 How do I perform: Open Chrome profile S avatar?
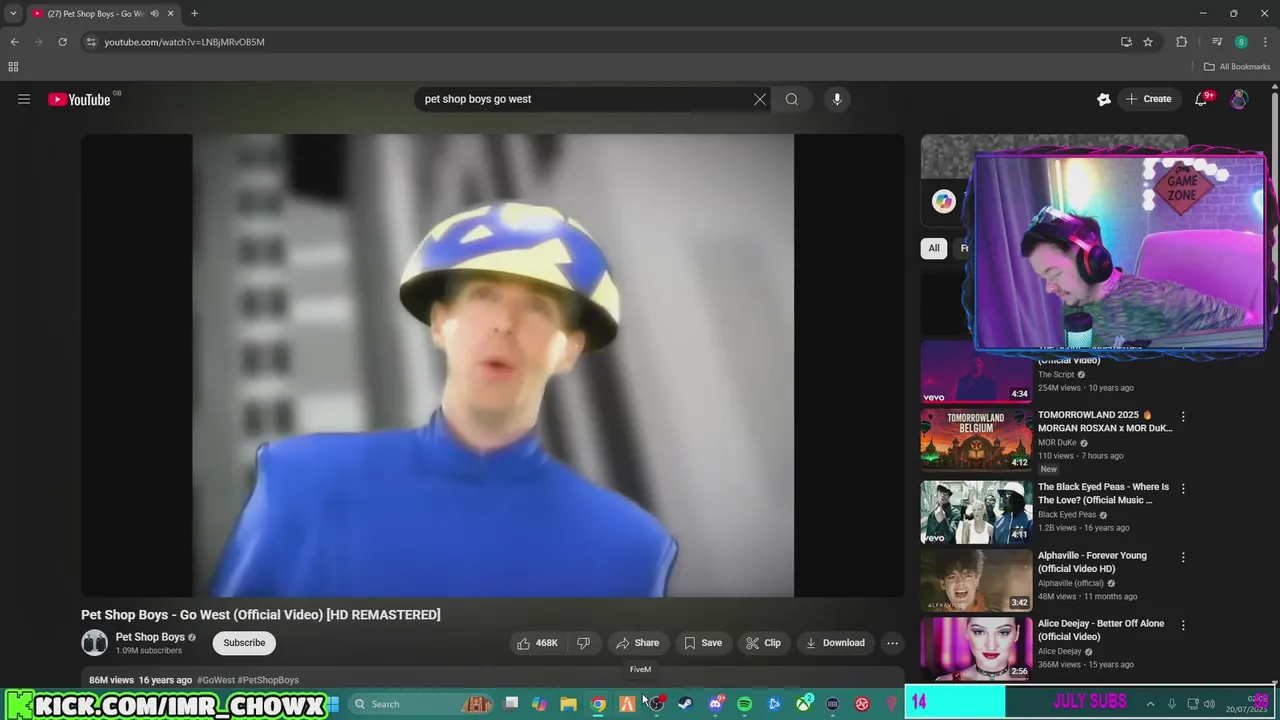tap(1241, 42)
